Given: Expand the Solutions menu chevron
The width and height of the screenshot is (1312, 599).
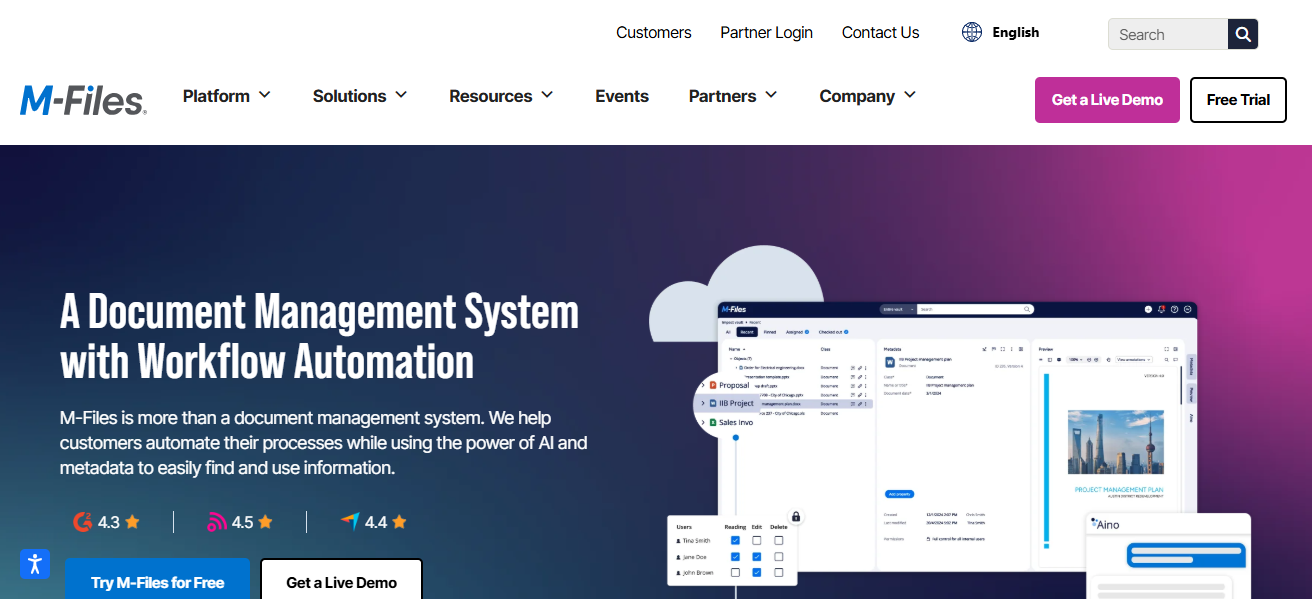Looking at the screenshot, I should click(401, 95).
